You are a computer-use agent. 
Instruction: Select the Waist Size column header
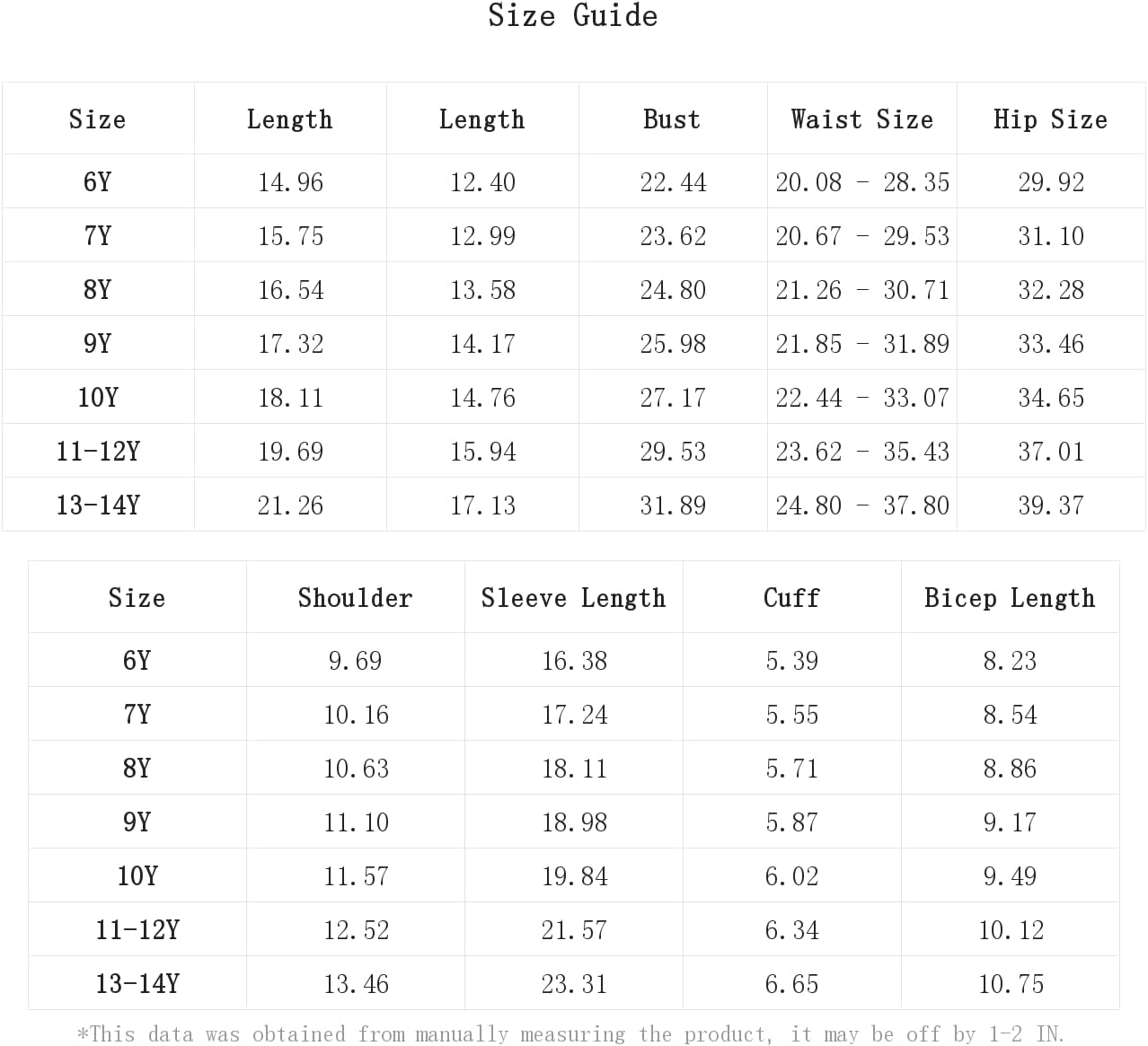pos(862,119)
